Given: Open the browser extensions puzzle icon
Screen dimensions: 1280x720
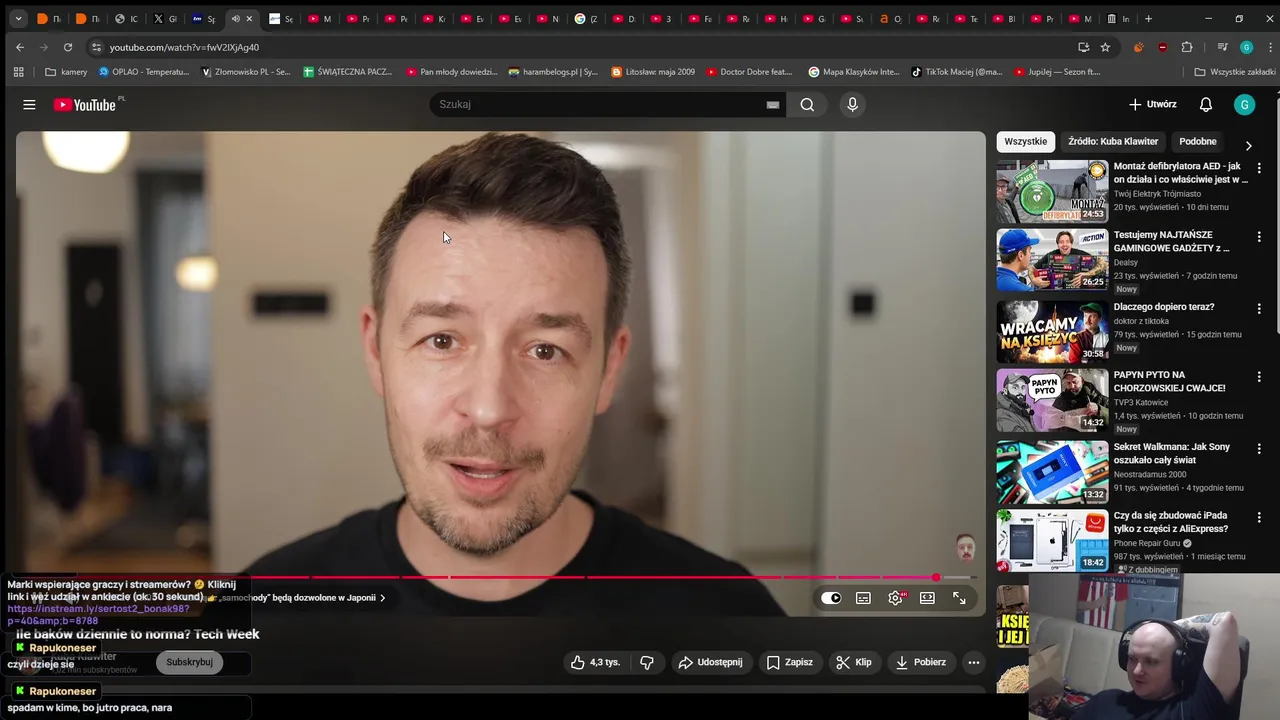Looking at the screenshot, I should 1187,47.
